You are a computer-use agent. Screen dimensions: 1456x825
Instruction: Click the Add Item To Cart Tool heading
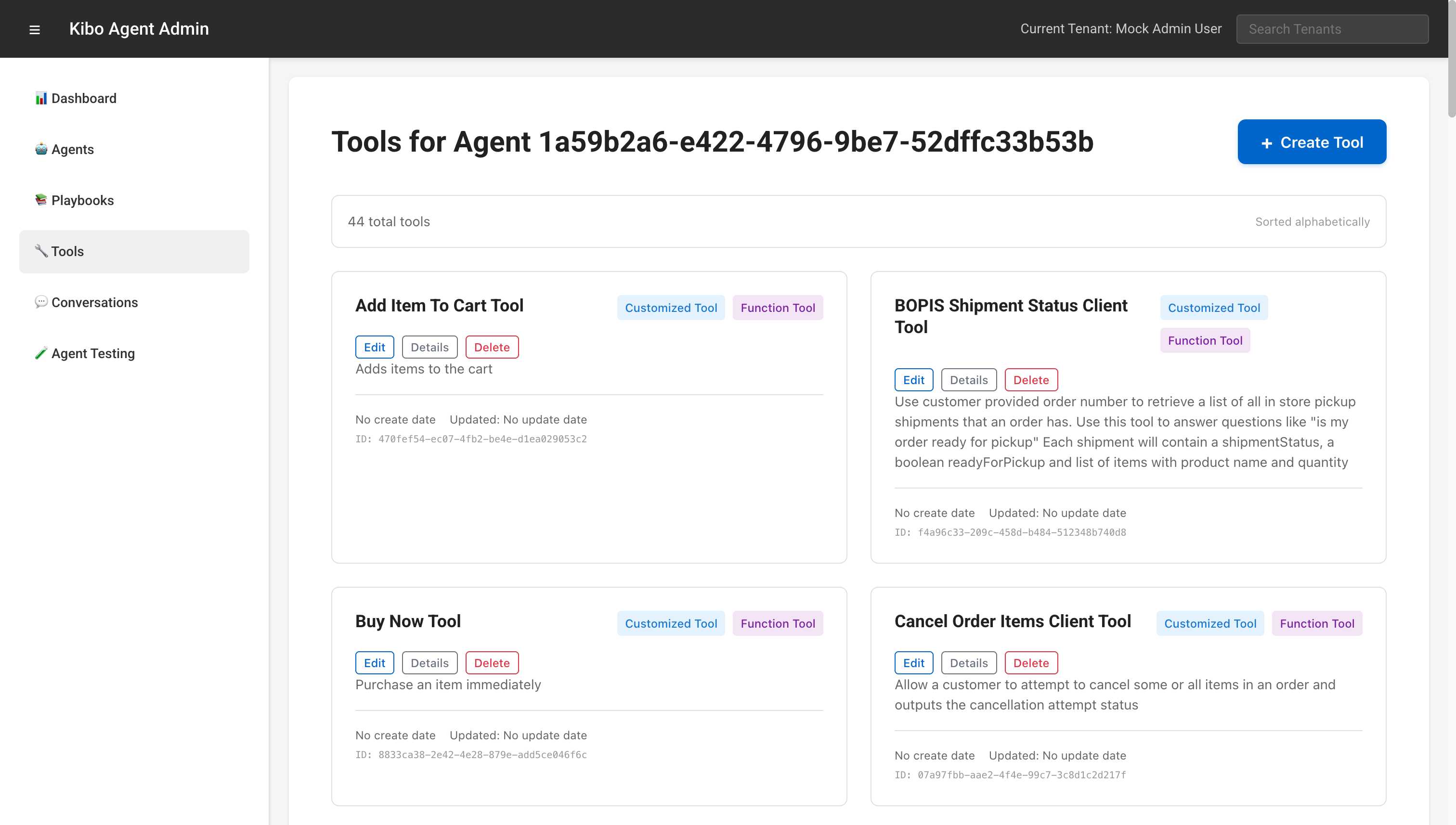point(439,306)
